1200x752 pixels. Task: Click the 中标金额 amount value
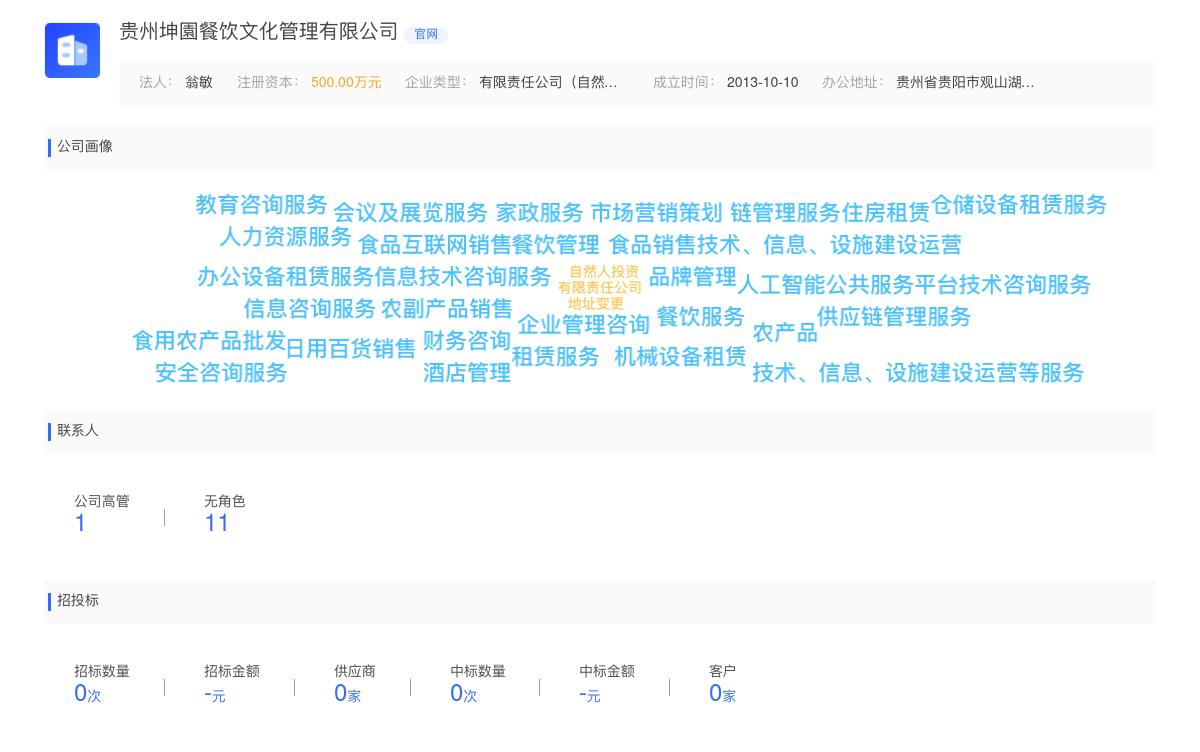click(590, 694)
